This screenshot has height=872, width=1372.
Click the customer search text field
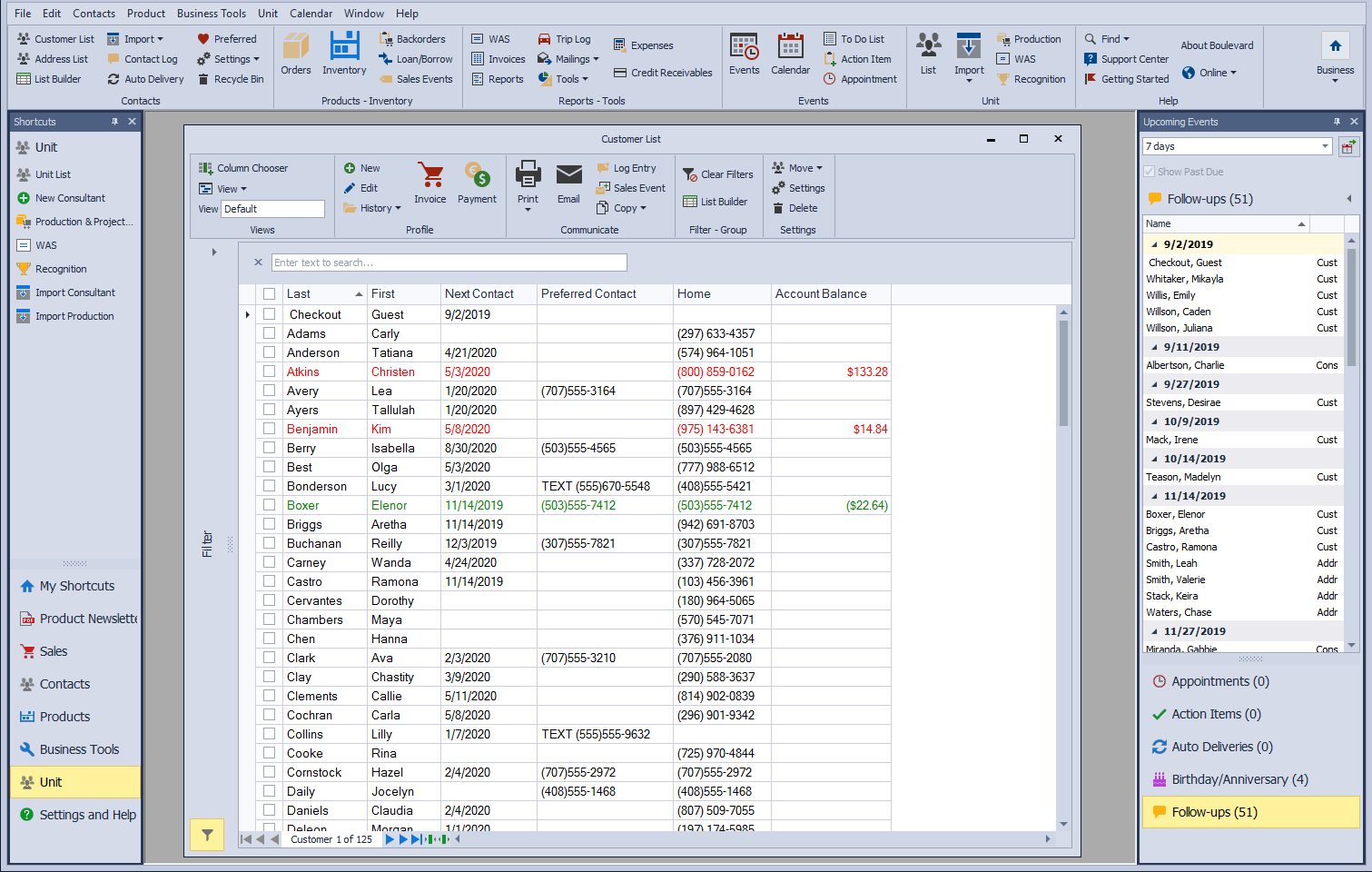[449, 262]
